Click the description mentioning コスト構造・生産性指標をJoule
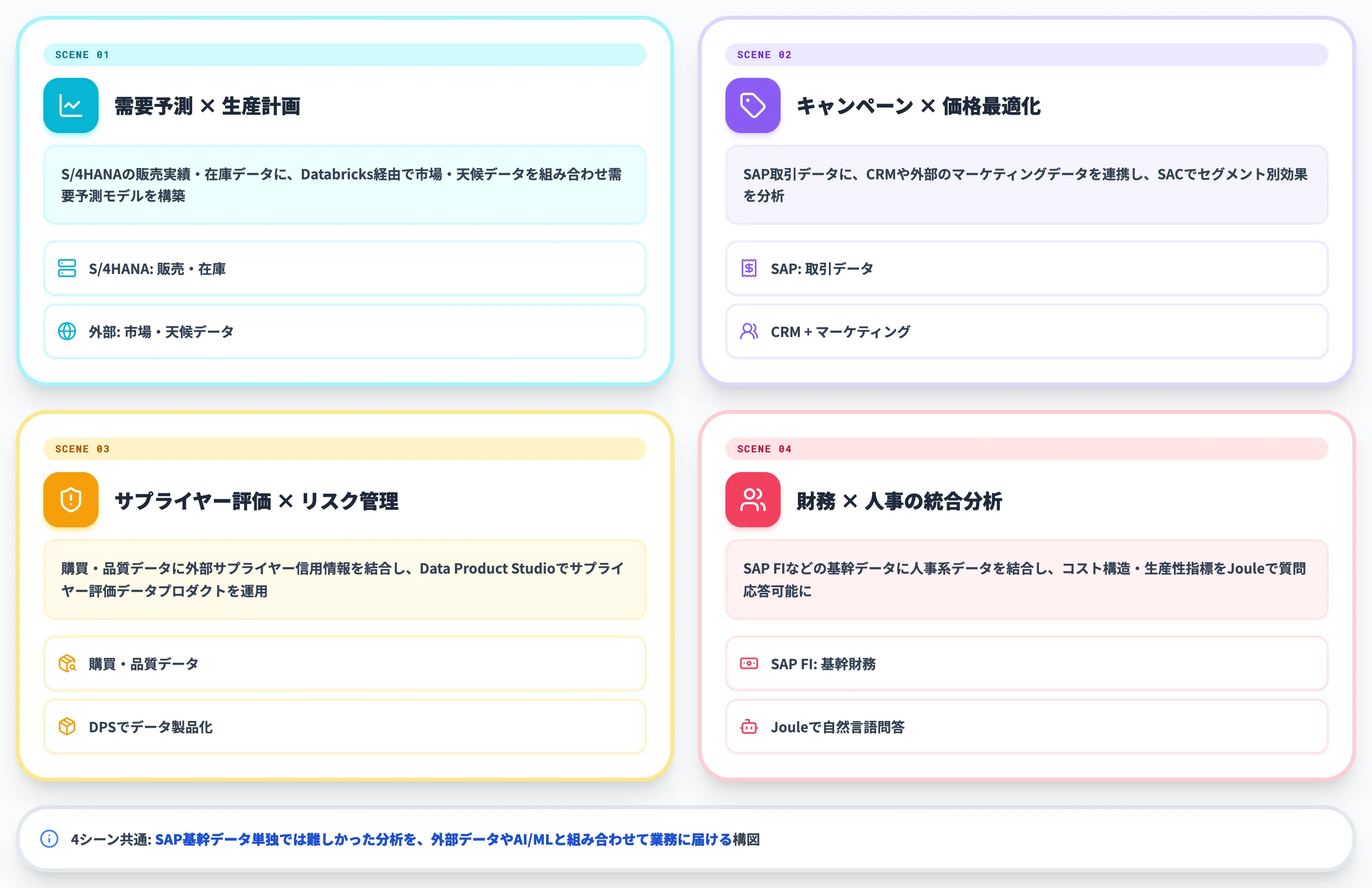Viewport: 1372px width, 888px height. (1027, 580)
